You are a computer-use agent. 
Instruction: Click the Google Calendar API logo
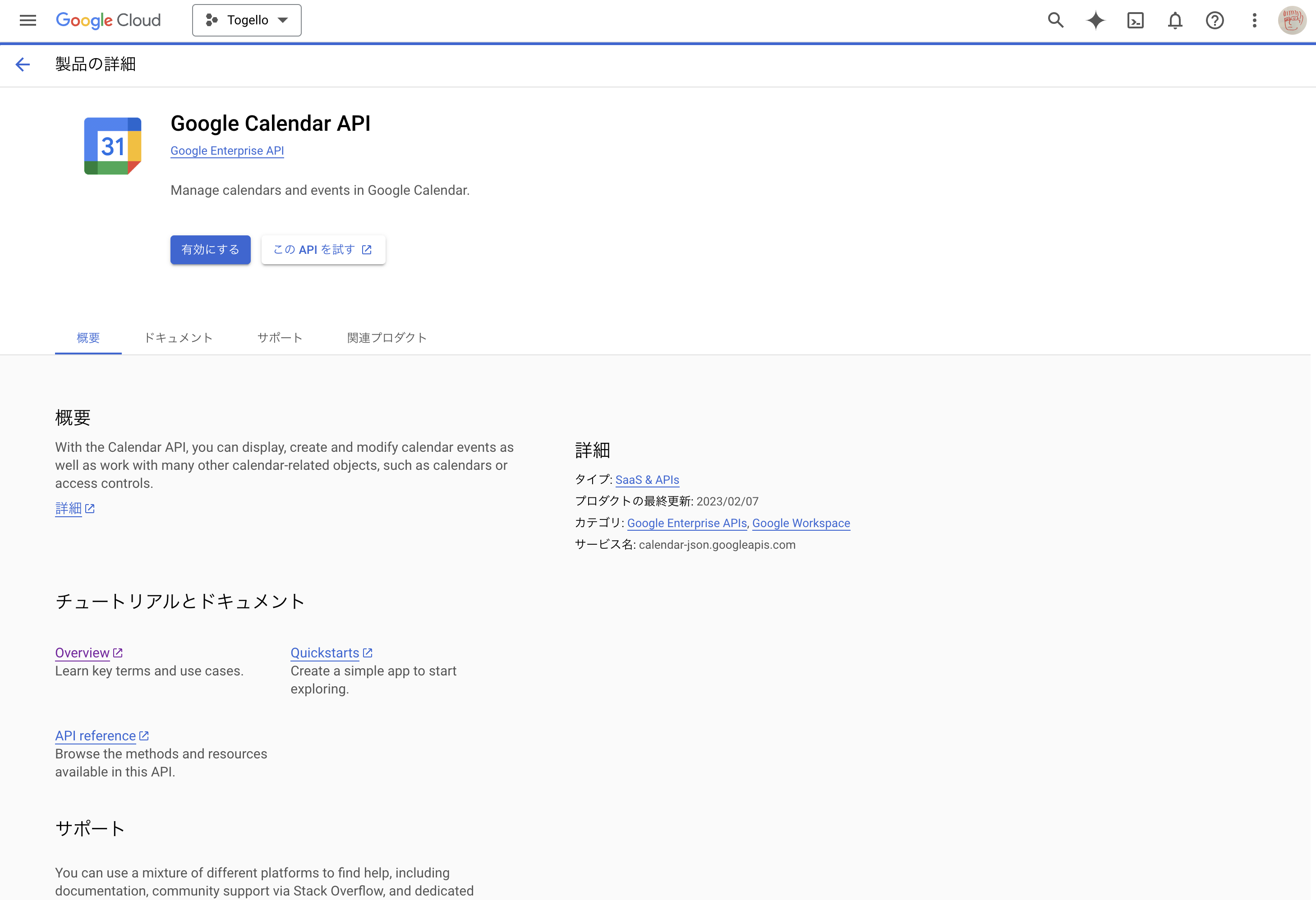click(x=113, y=146)
